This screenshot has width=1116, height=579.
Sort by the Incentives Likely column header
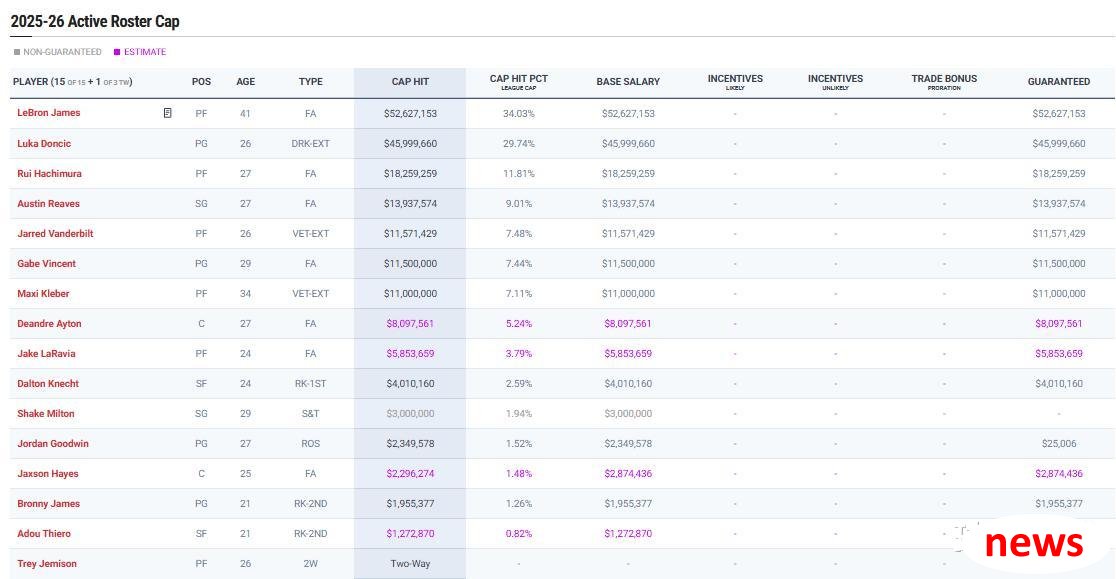click(735, 82)
